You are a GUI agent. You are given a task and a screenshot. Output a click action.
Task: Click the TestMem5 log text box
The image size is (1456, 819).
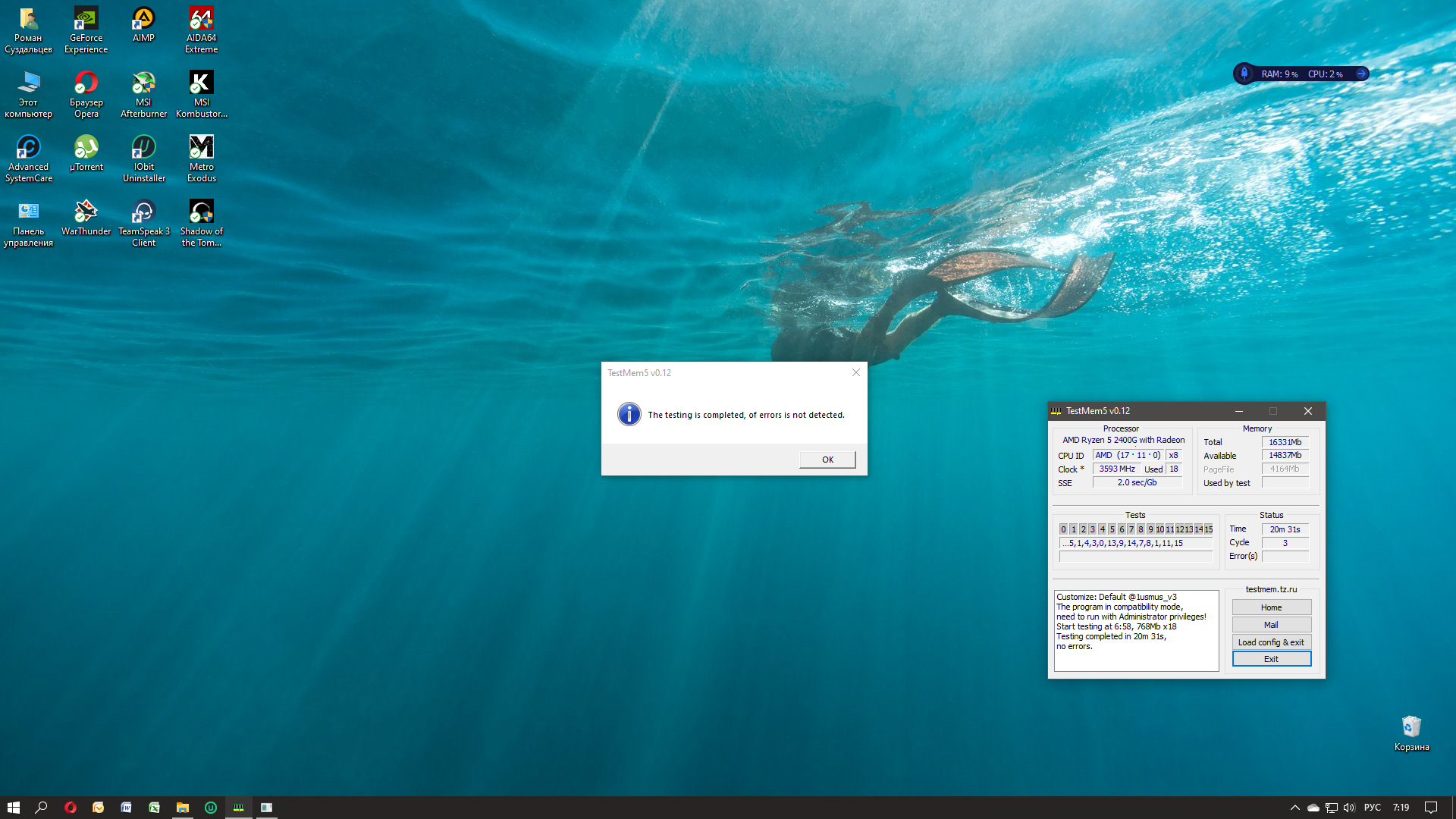[1135, 631]
